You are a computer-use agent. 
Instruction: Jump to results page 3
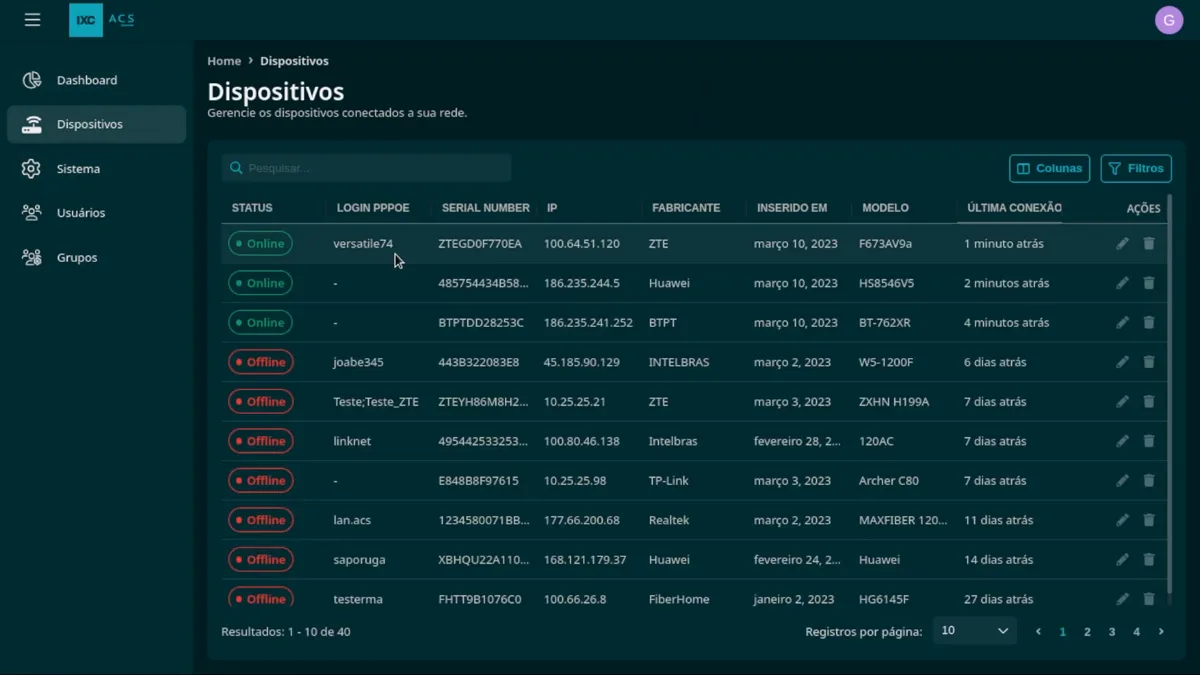pos(1112,632)
